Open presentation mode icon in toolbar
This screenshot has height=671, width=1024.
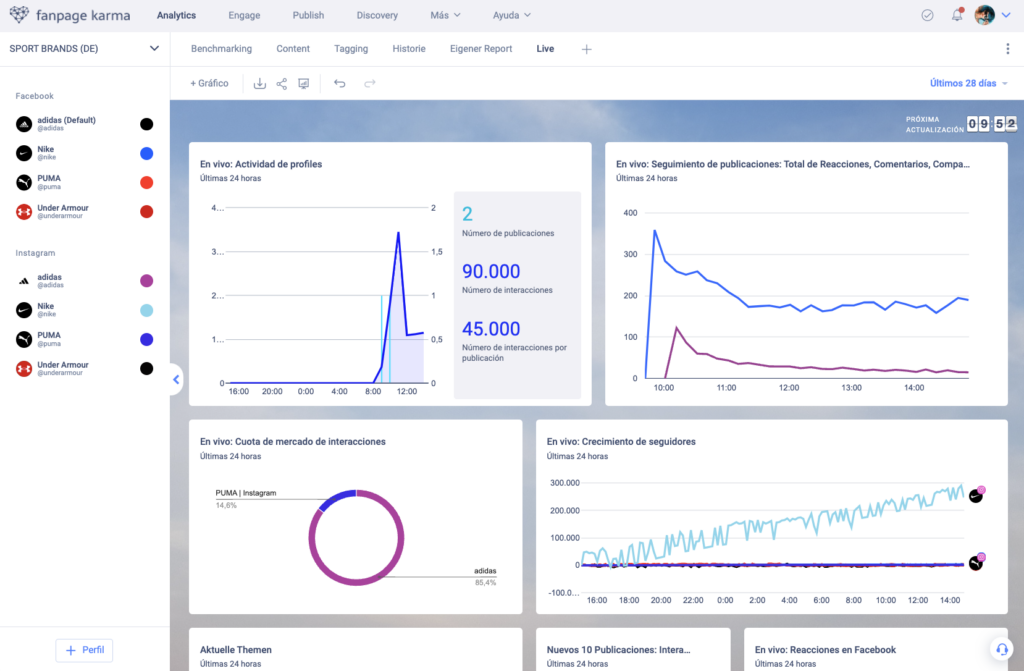coord(304,84)
